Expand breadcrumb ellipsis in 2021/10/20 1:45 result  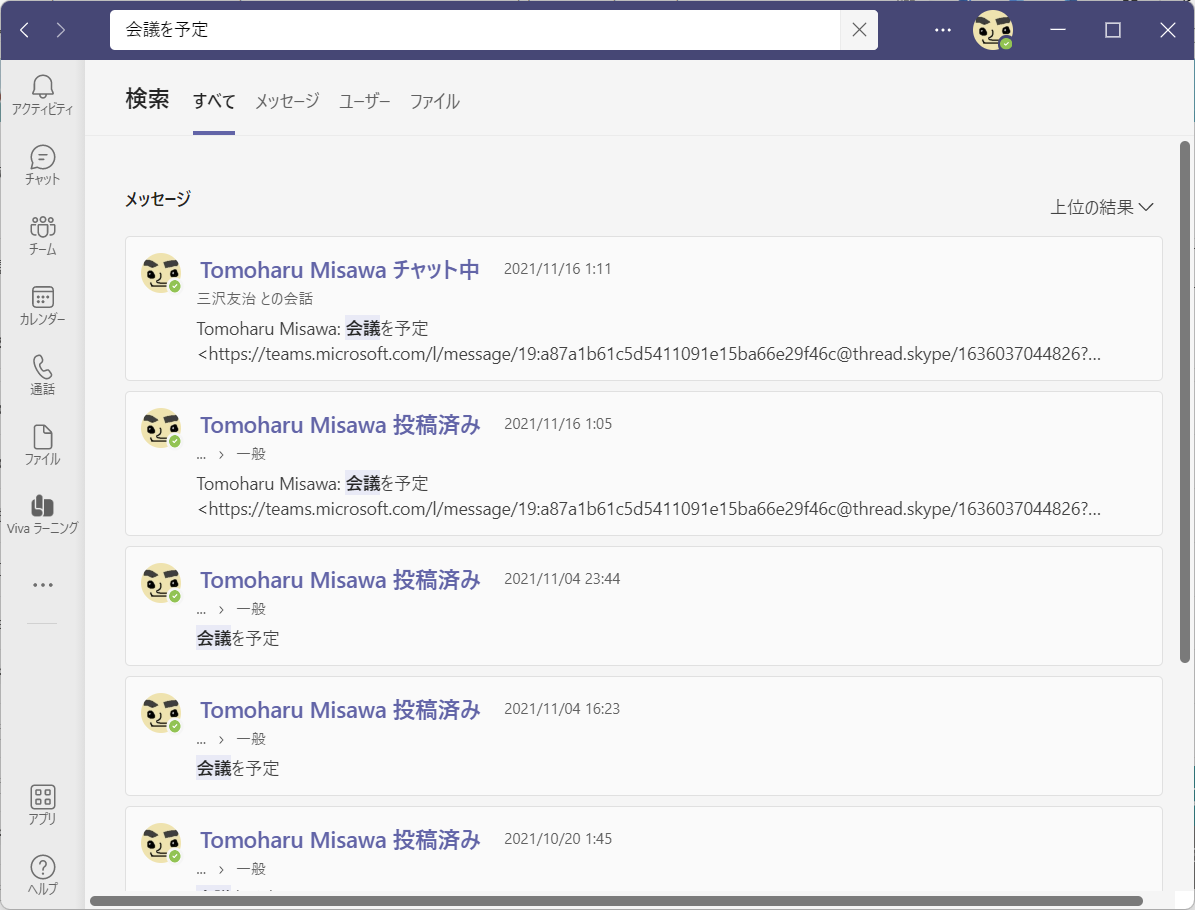click(201, 870)
